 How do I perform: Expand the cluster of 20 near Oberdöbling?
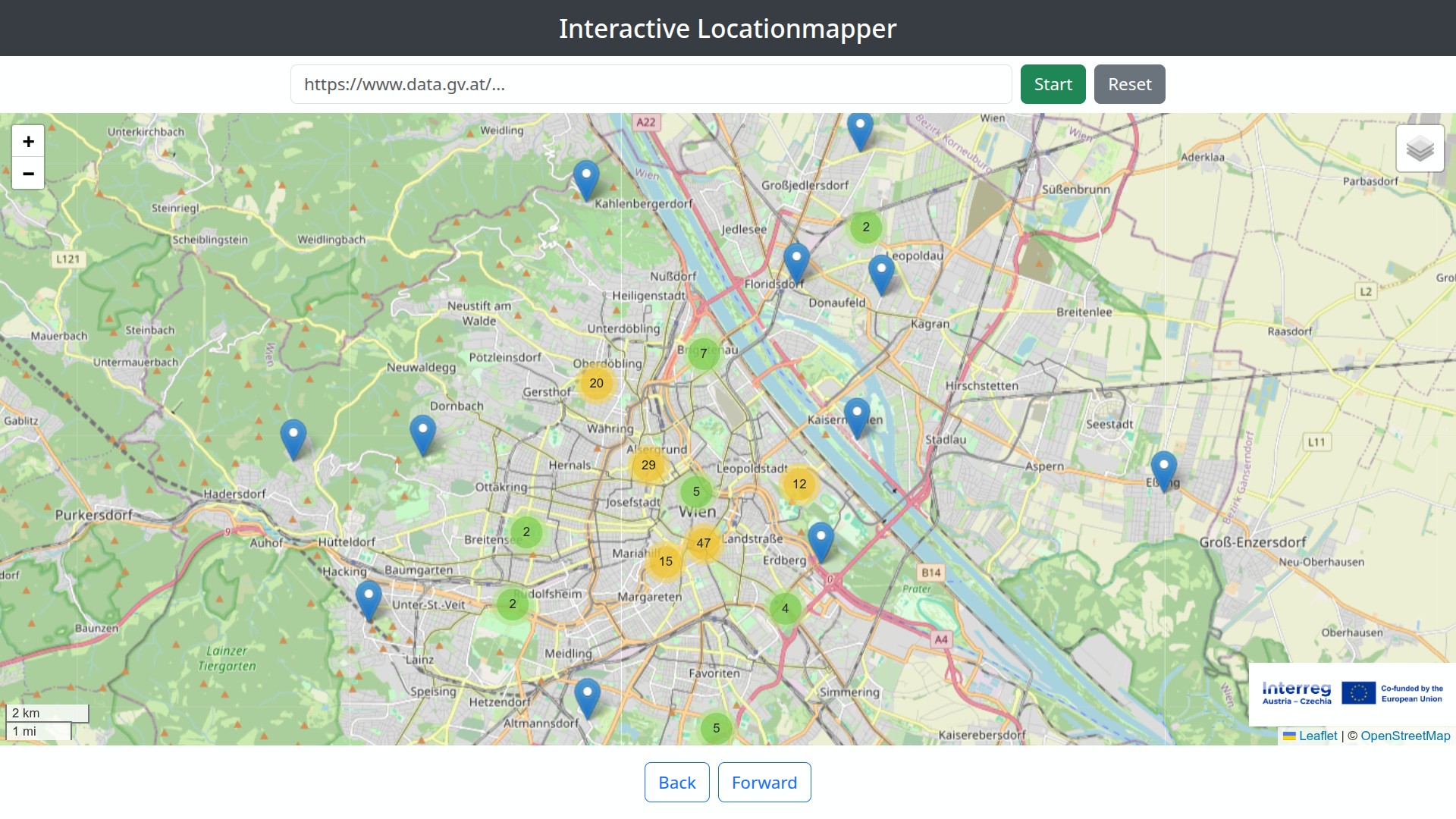coord(597,383)
